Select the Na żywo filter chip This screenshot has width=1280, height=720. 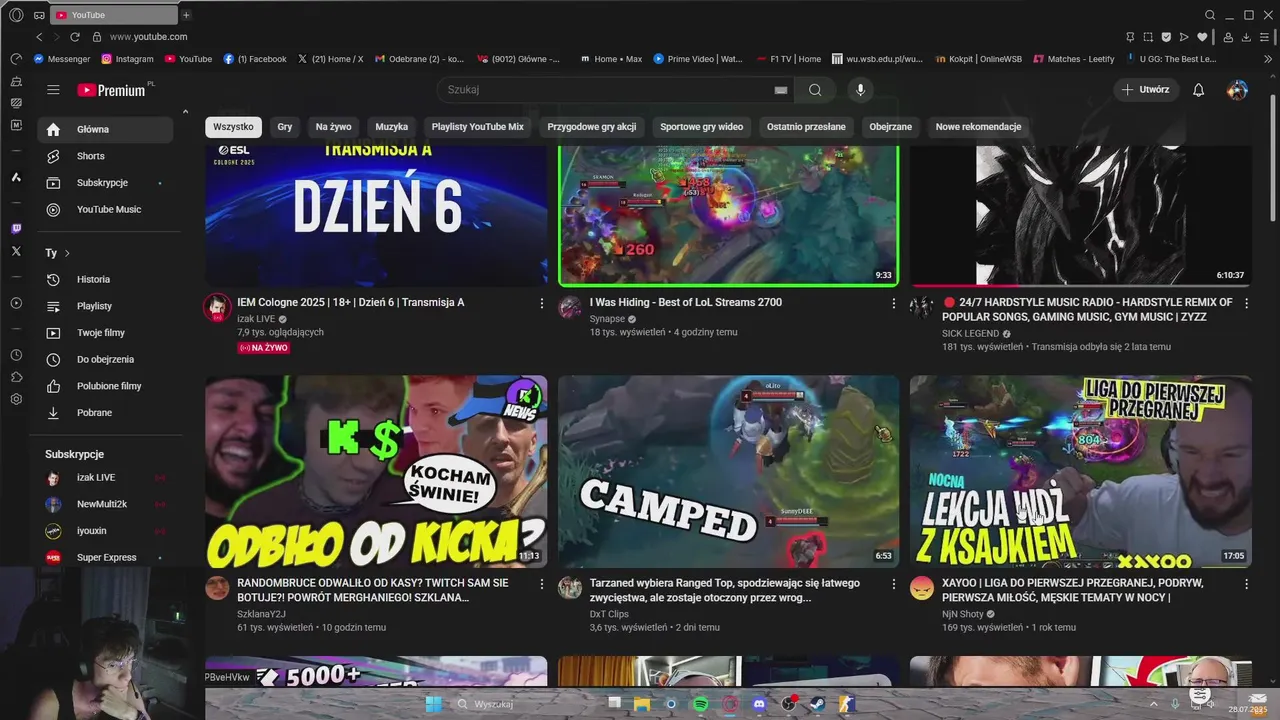333,127
